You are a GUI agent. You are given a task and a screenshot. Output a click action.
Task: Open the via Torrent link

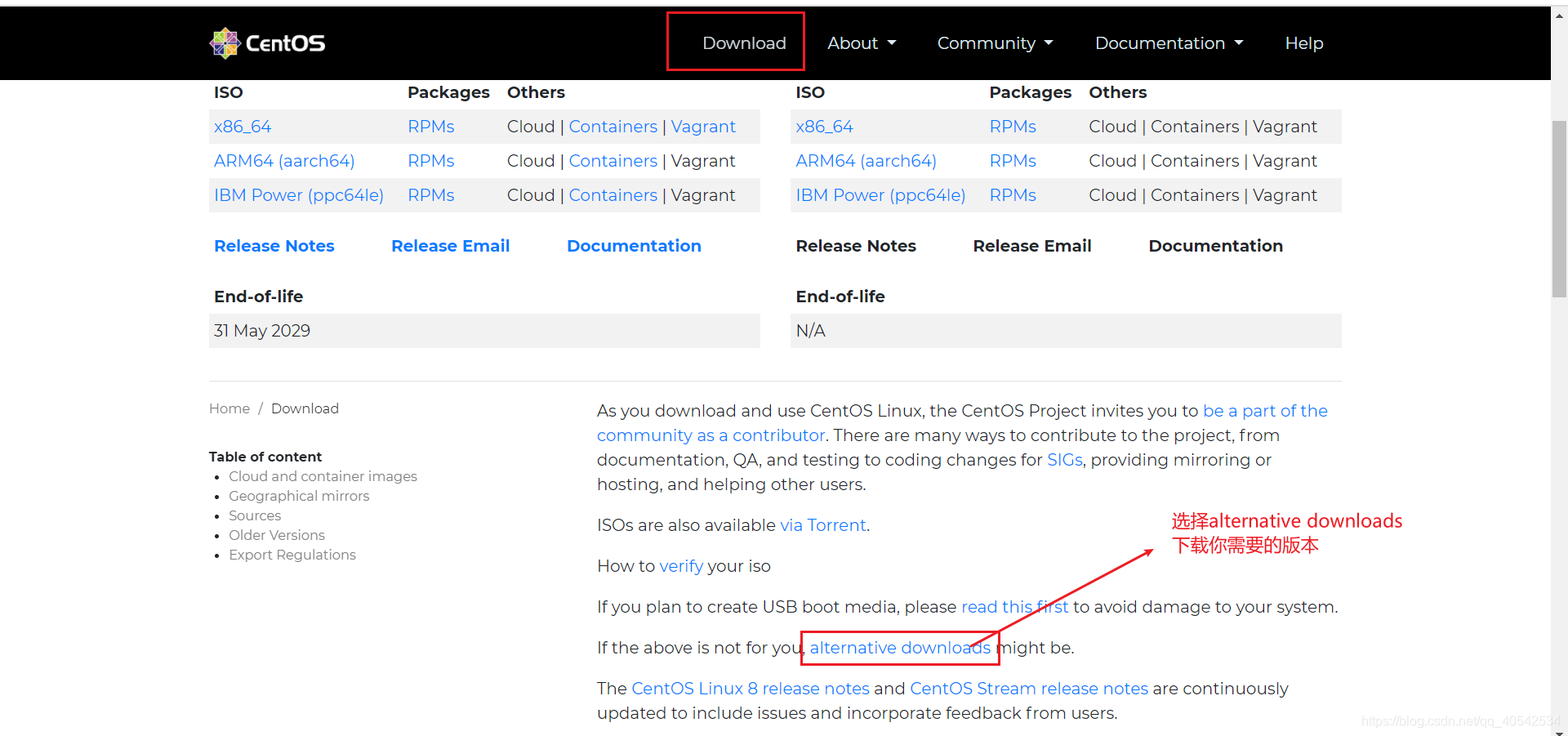pyautogui.click(x=823, y=525)
